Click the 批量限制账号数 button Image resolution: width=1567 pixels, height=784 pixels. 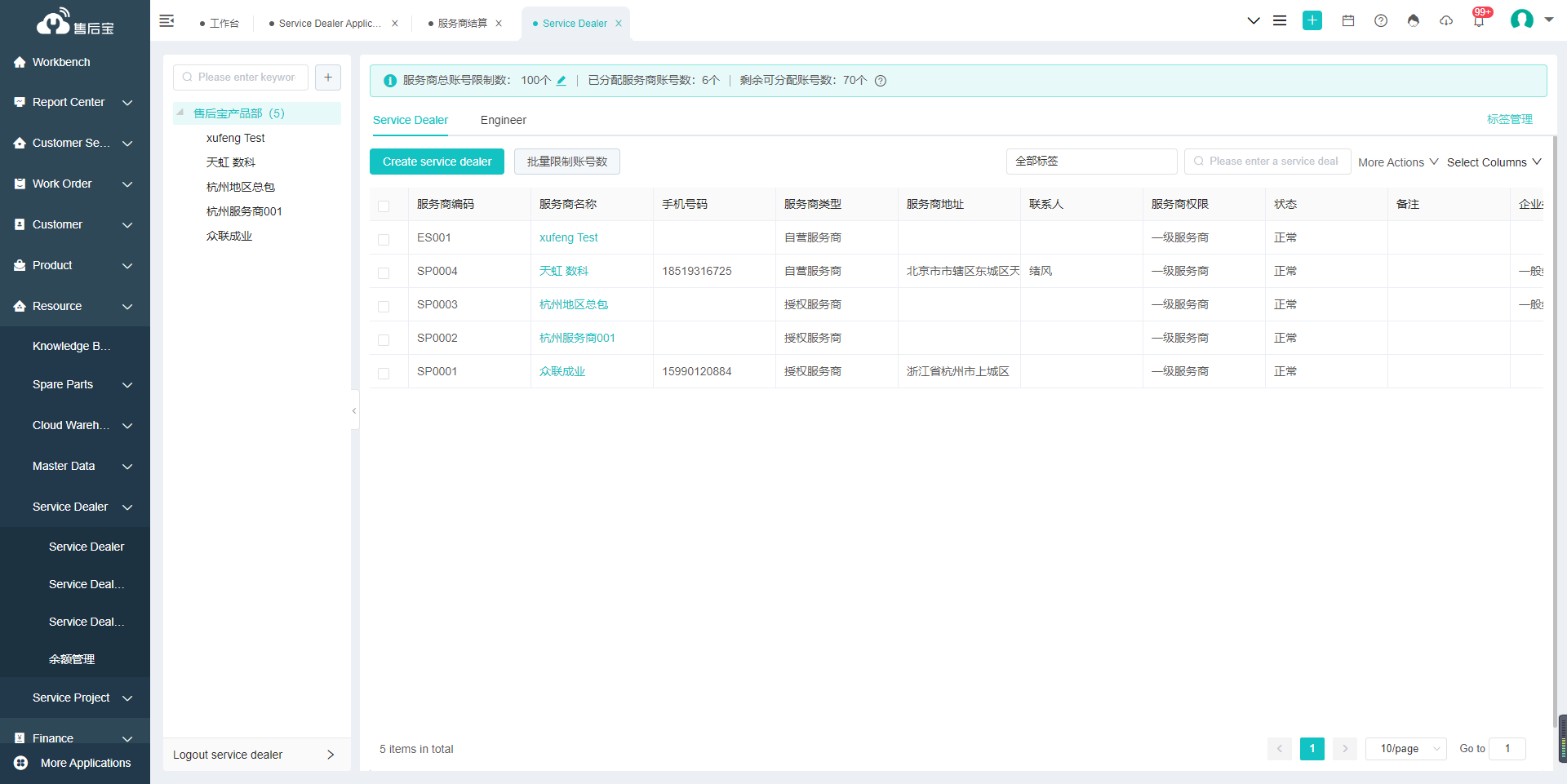tap(567, 162)
